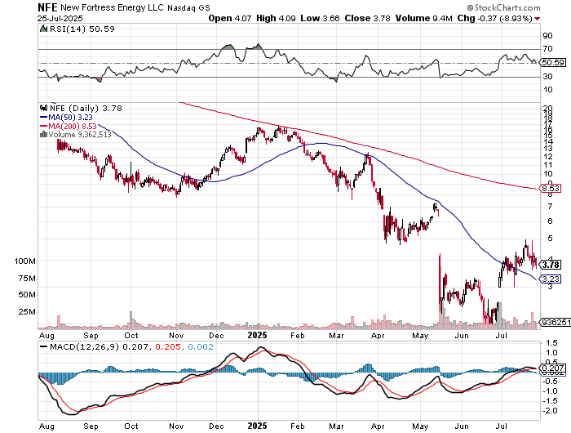Image resolution: width=571 pixels, height=433 pixels.
Task: Click the 25M volume axis label
Action: tap(27, 312)
